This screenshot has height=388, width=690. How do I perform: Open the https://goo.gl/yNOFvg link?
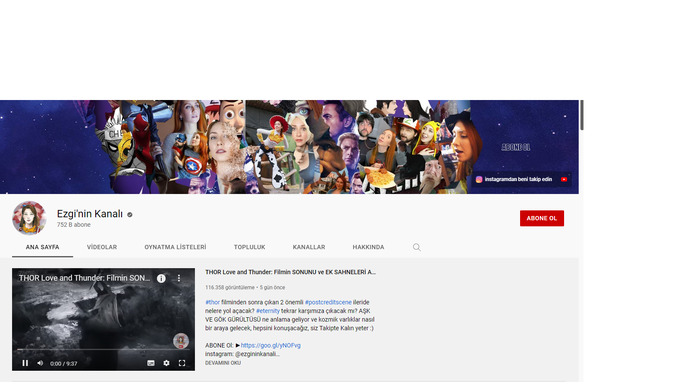(x=271, y=345)
